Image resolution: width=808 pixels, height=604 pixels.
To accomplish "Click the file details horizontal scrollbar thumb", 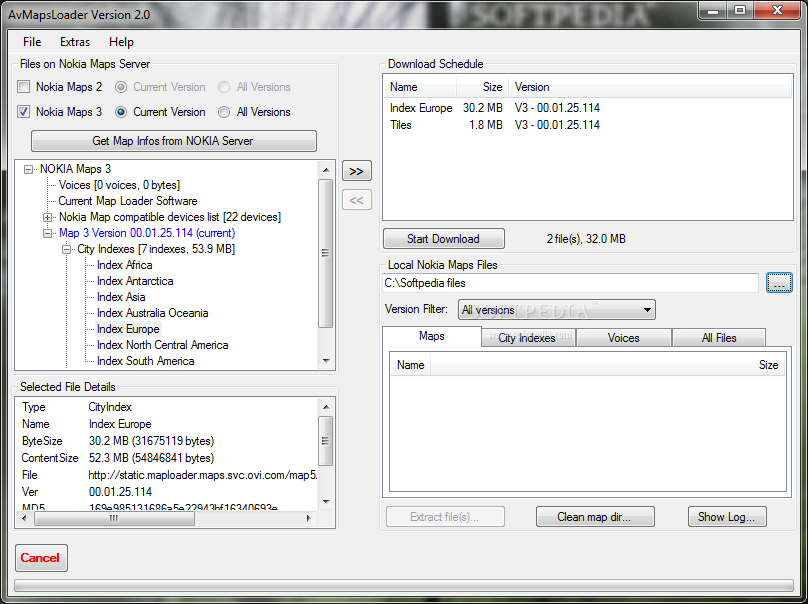I will coord(114,518).
